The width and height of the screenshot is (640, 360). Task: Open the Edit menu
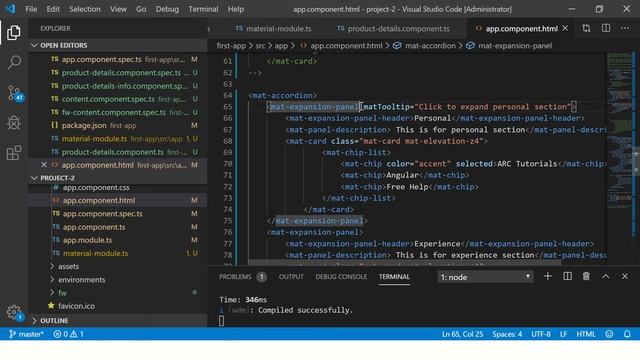(53, 9)
